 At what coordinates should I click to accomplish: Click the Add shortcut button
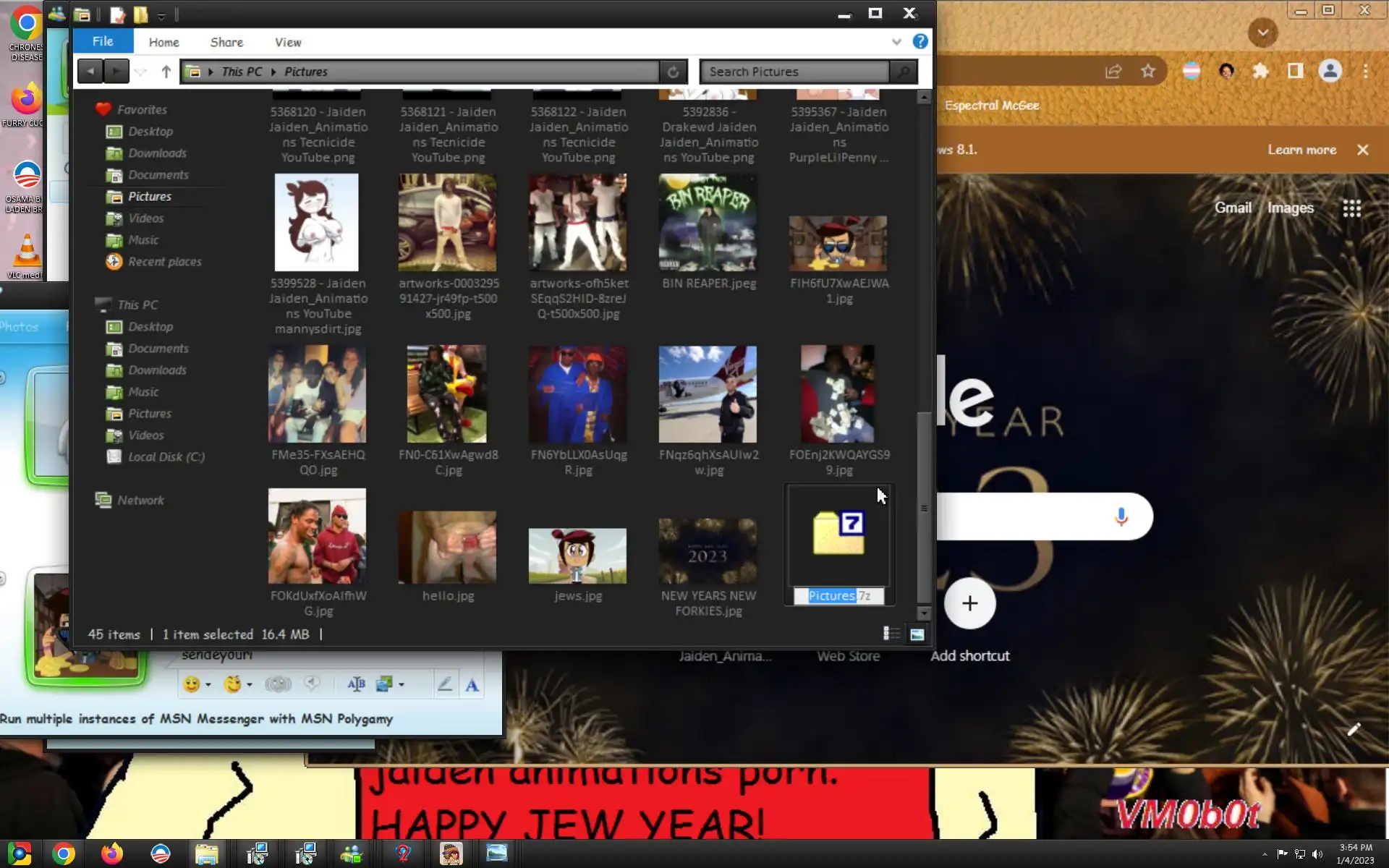coord(969,603)
